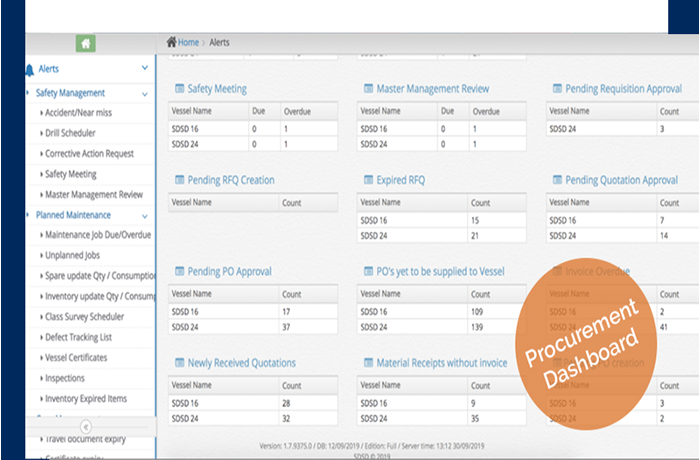Click the green home icon button
Image resolution: width=700 pixels, height=460 pixels.
(x=86, y=43)
